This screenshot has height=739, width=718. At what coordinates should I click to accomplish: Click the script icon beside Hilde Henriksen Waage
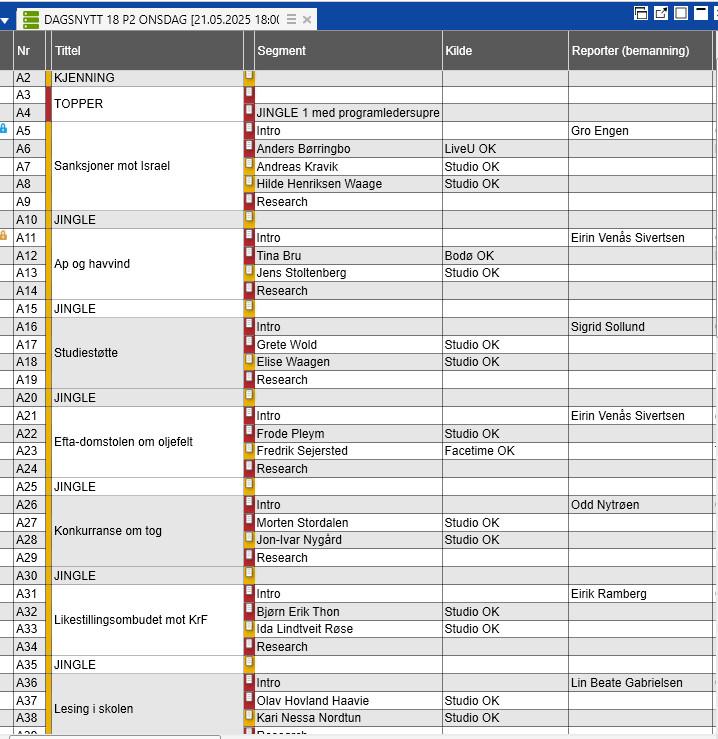click(249, 182)
